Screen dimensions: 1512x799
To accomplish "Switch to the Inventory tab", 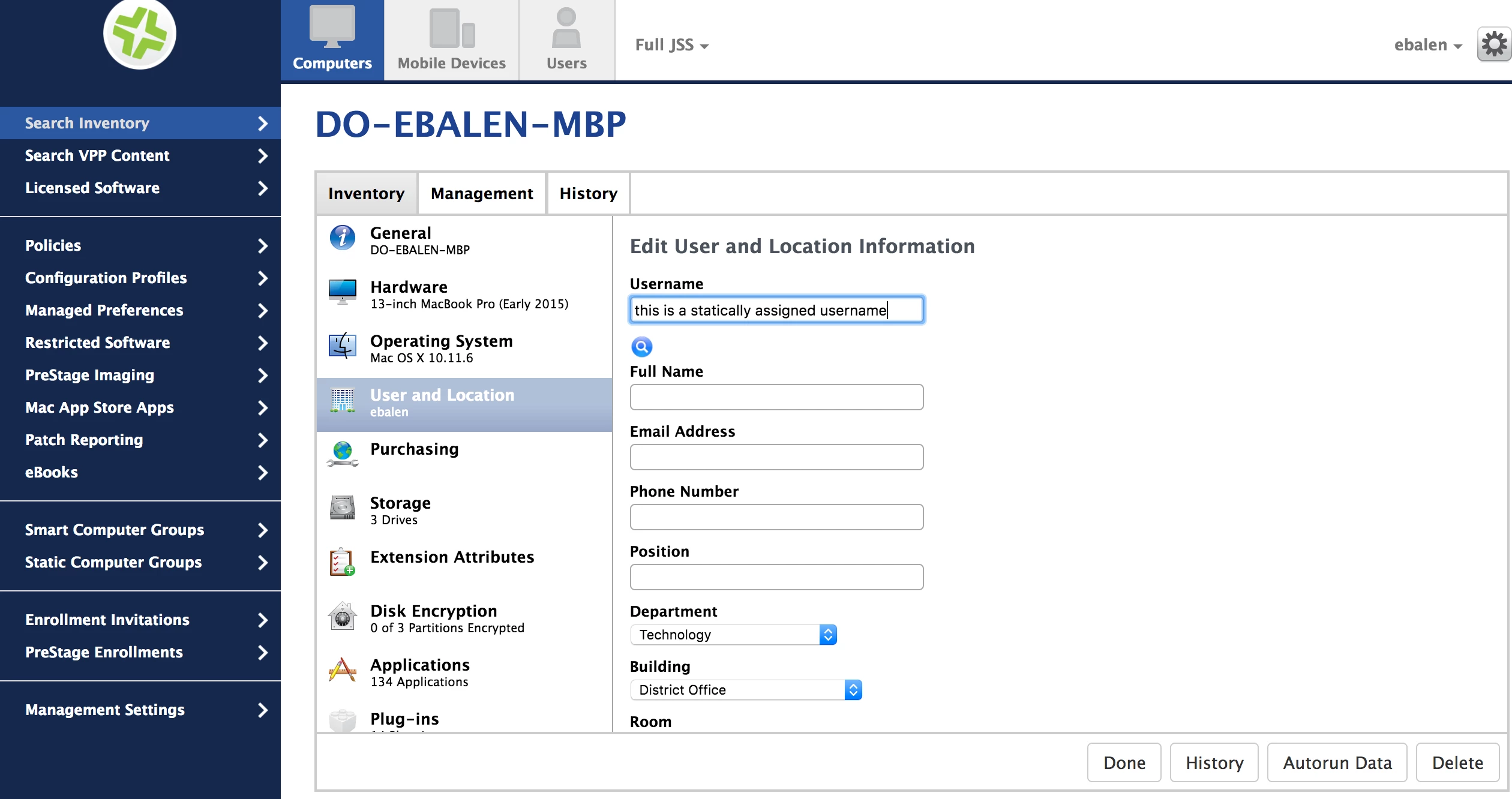I will coord(367,193).
